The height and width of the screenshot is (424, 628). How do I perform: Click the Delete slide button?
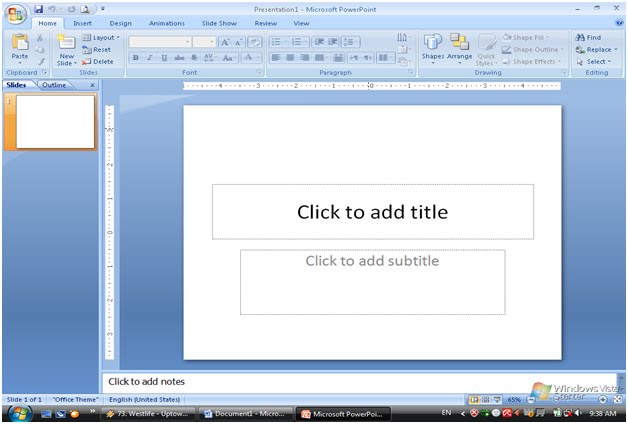click(98, 62)
